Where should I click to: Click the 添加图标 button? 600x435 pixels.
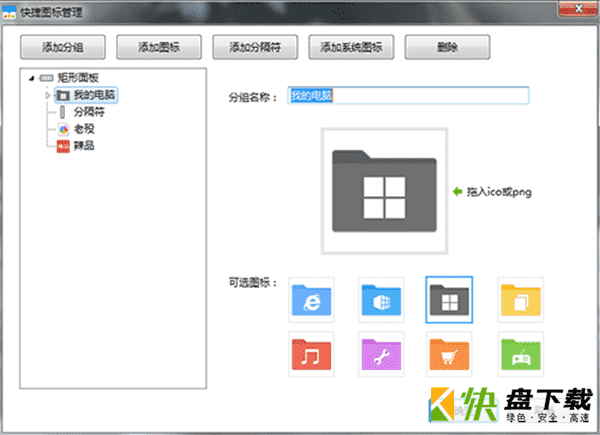(159, 47)
